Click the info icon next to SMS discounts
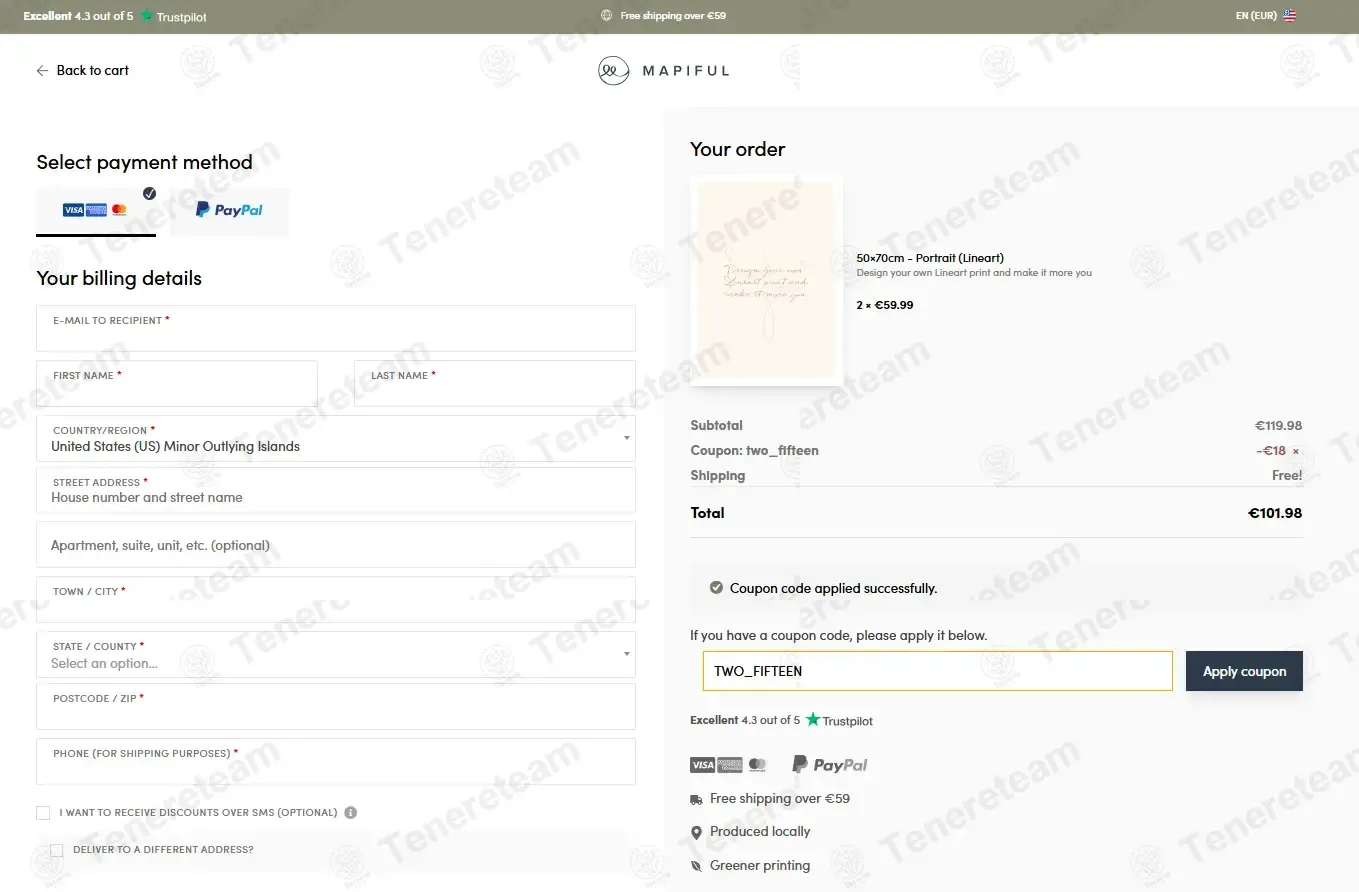This screenshot has height=892, width=1359. (x=350, y=813)
